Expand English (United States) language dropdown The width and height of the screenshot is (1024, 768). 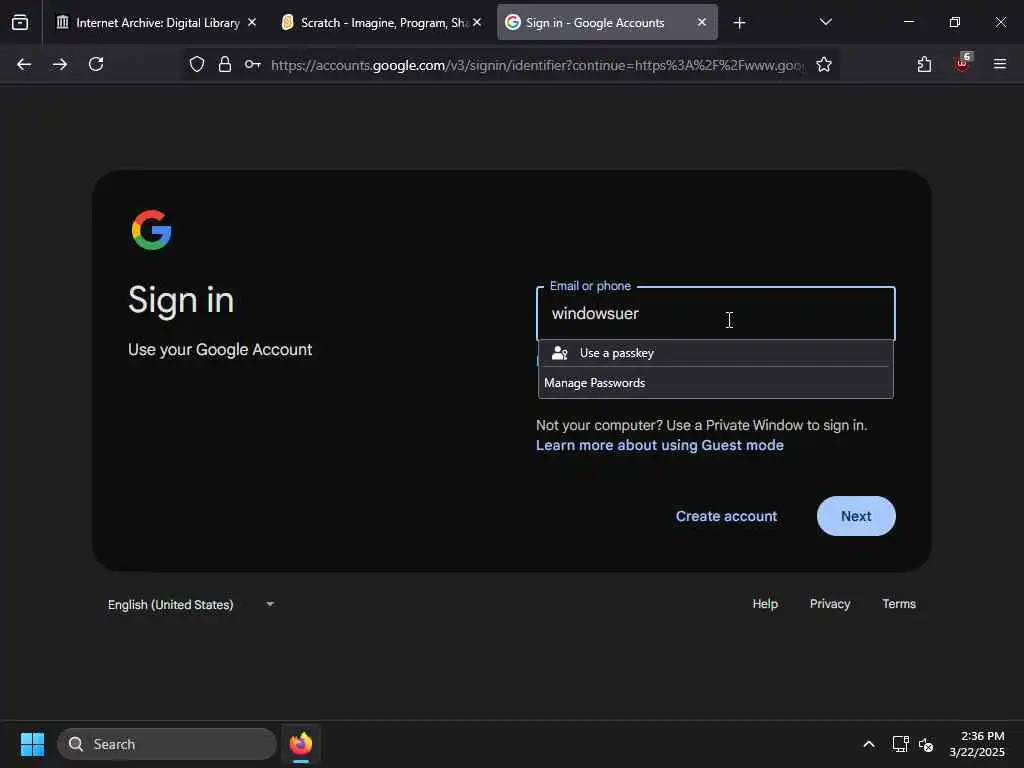[191, 605]
